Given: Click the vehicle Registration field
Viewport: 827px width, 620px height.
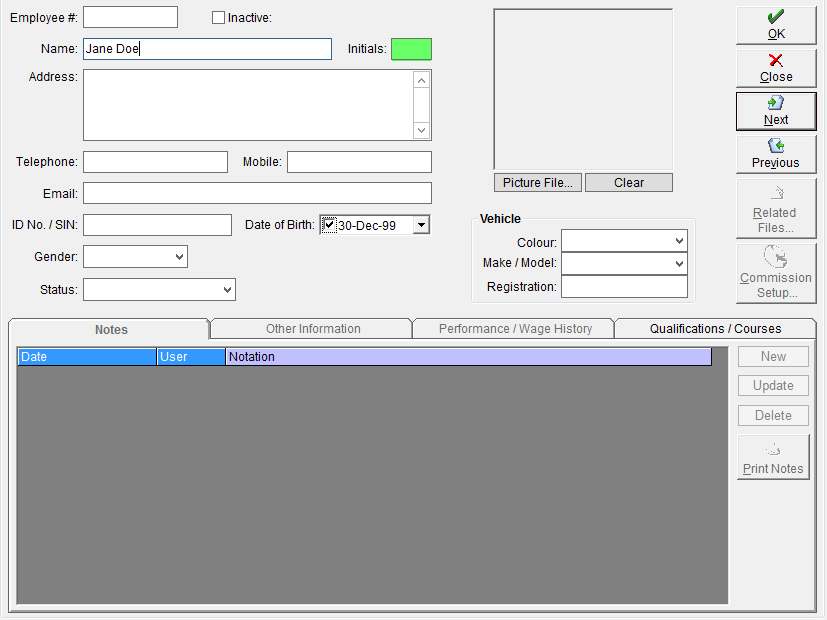Looking at the screenshot, I should pos(624,287).
